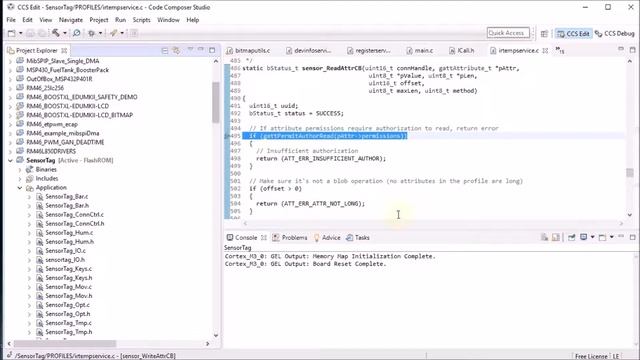Screen dimensions: 640x360
Task: Open the Scripts menu
Action: pyautogui.click(x=142, y=20)
